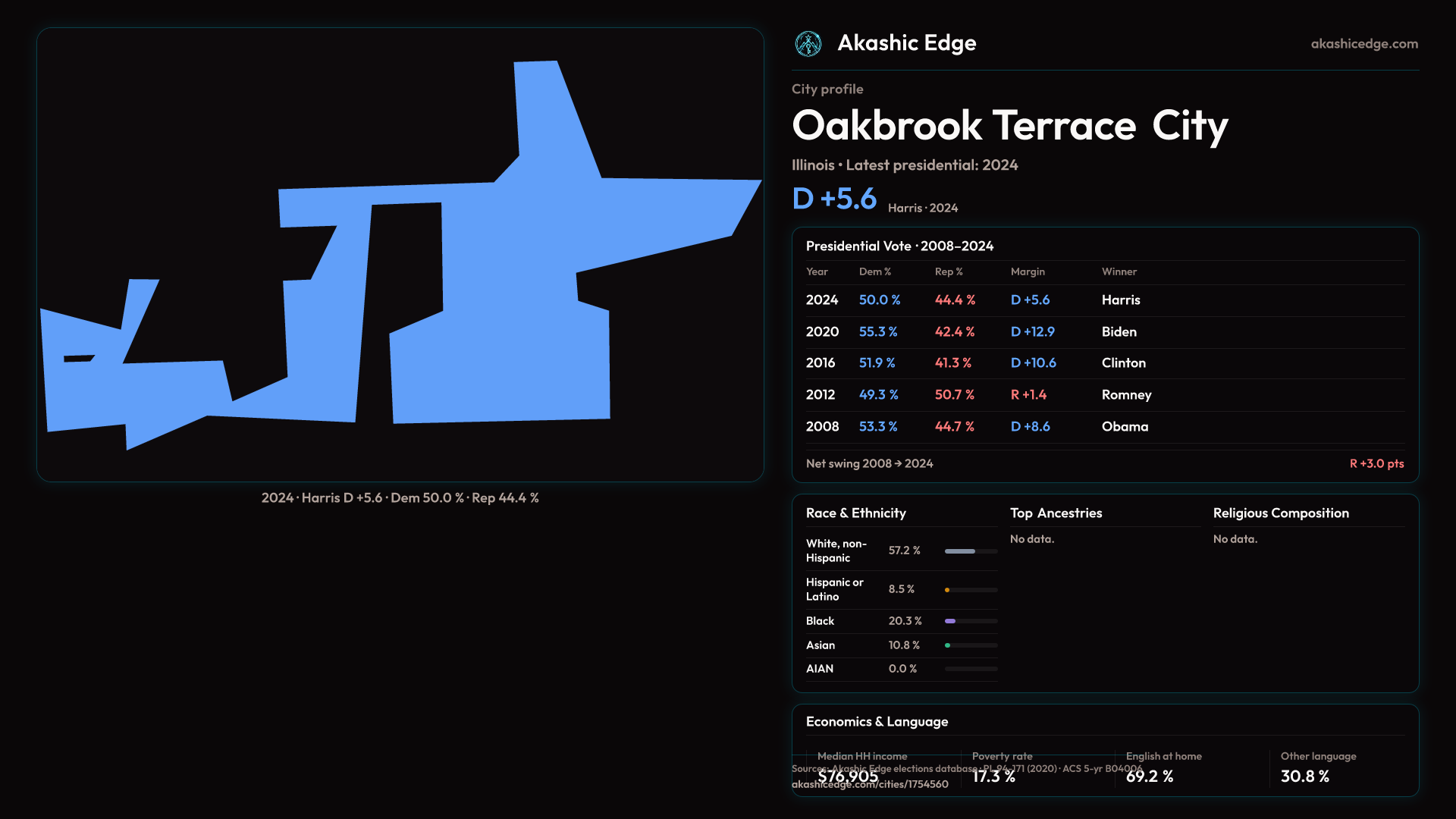The width and height of the screenshot is (1456, 819).
Task: Click the Akashic Edge logo icon
Action: tap(808, 44)
